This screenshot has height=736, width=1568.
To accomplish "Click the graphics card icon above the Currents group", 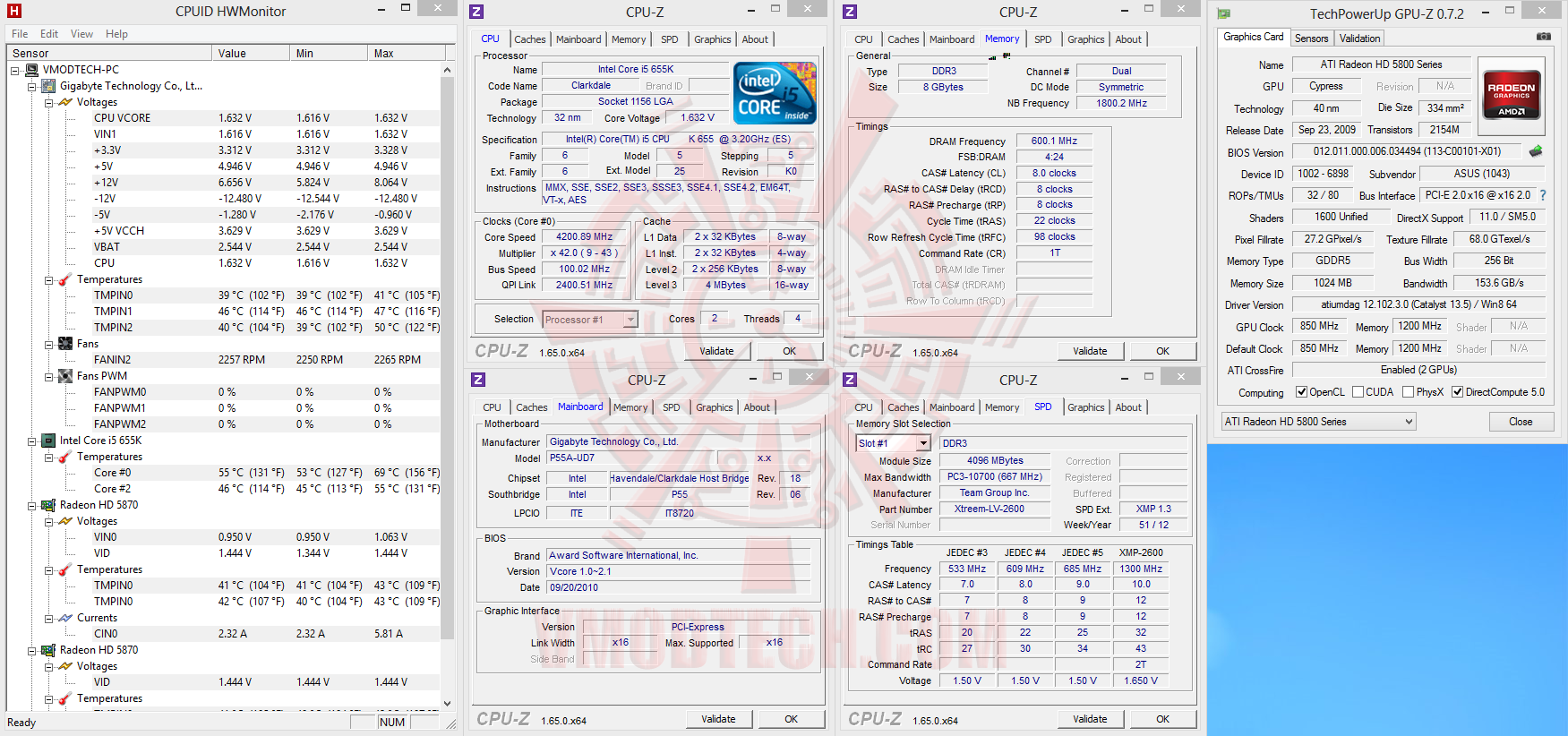I will [x=48, y=505].
